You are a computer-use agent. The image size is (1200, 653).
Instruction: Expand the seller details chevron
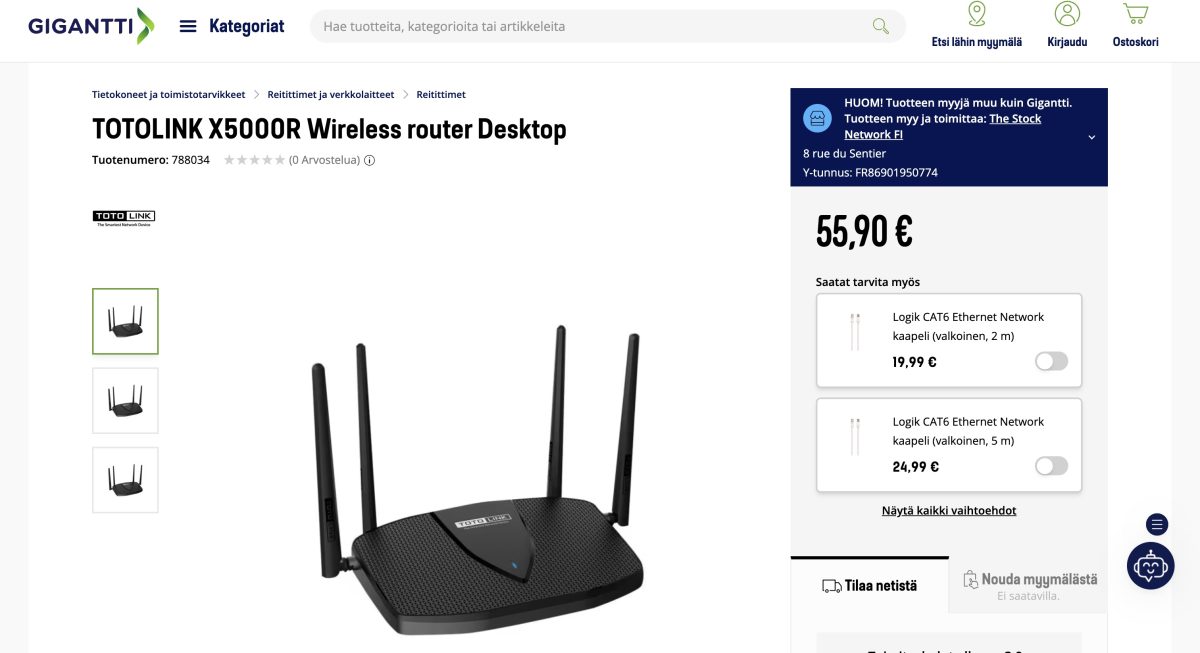pyautogui.click(x=1092, y=137)
